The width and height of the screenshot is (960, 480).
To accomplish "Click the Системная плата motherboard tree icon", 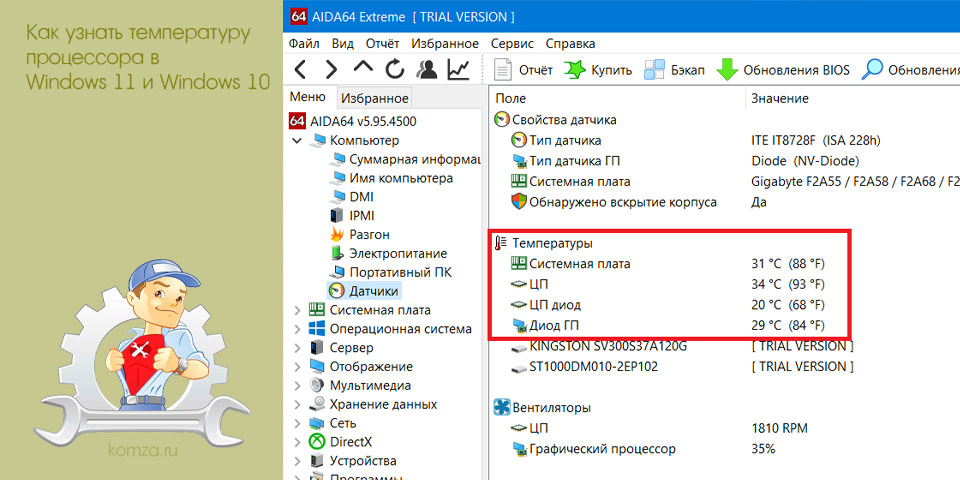I will pos(317,310).
